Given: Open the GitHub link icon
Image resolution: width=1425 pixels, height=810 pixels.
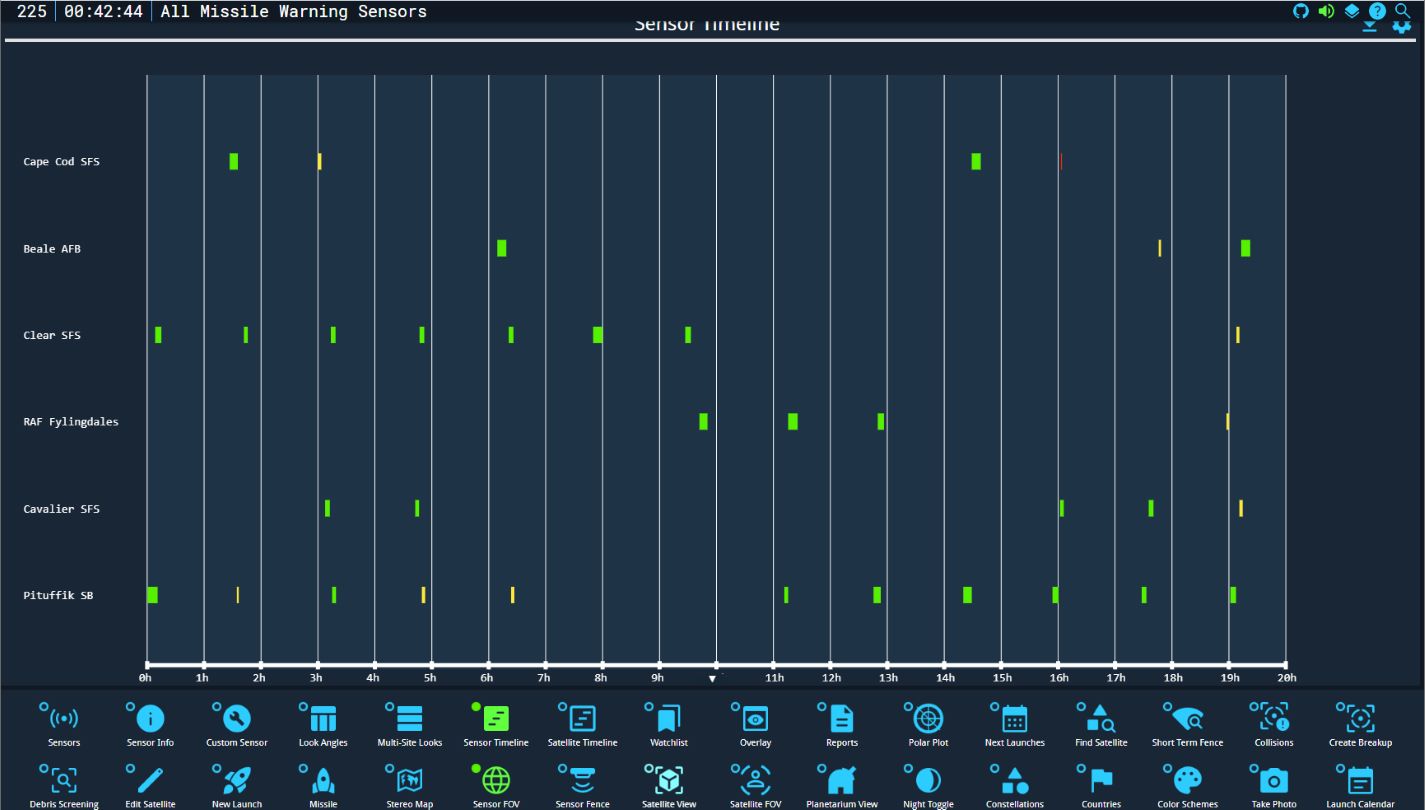Looking at the screenshot, I should tap(1301, 11).
